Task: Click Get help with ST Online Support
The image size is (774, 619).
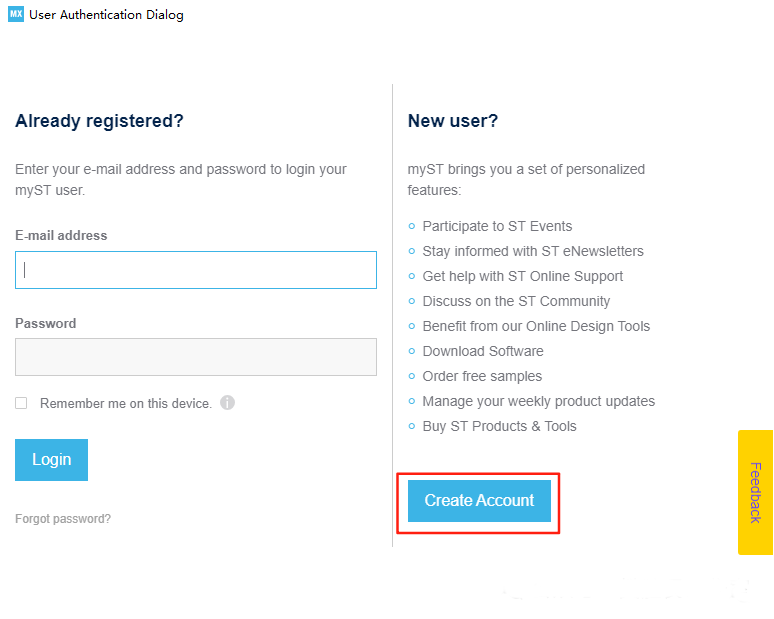Action: [x=522, y=276]
